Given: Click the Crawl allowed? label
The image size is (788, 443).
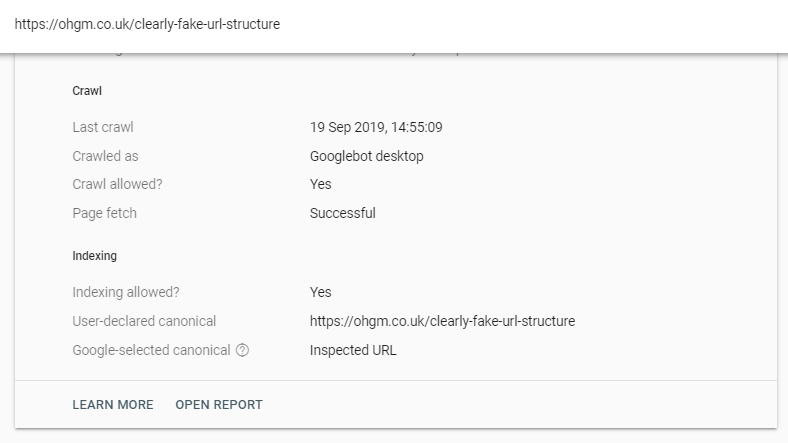Looking at the screenshot, I should 118,184.
